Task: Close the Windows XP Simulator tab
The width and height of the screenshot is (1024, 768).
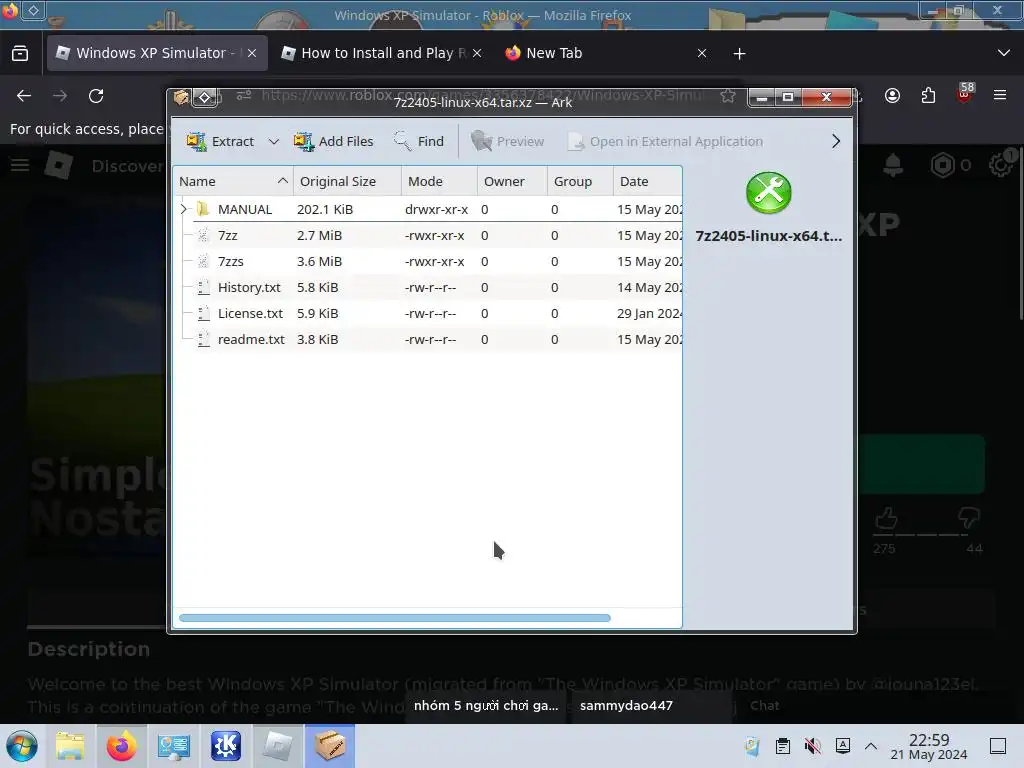Action: (252, 53)
